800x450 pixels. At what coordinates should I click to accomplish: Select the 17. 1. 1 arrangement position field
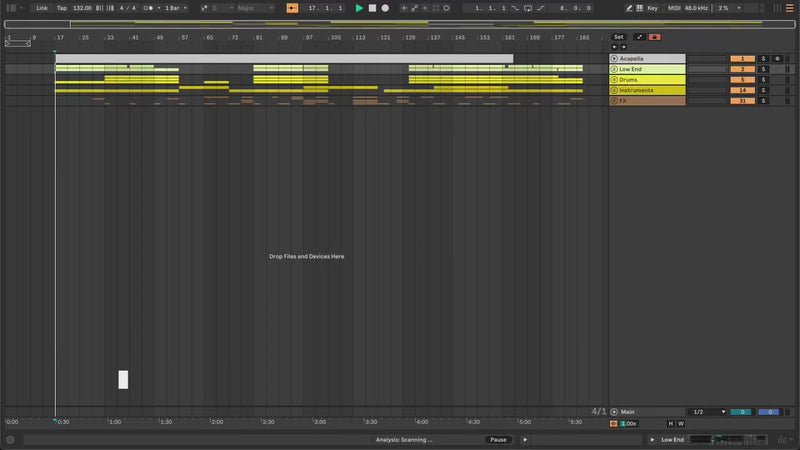point(325,8)
